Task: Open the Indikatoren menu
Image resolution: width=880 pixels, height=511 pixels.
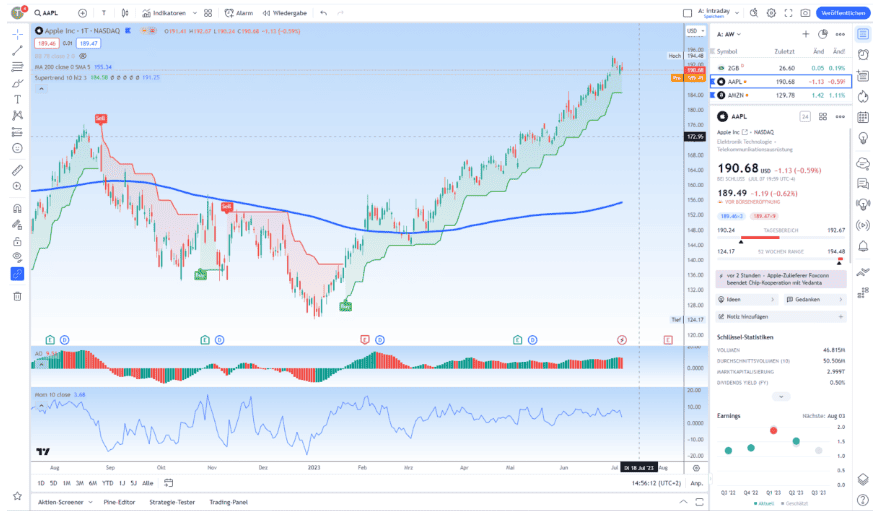Action: pyautogui.click(x=164, y=13)
